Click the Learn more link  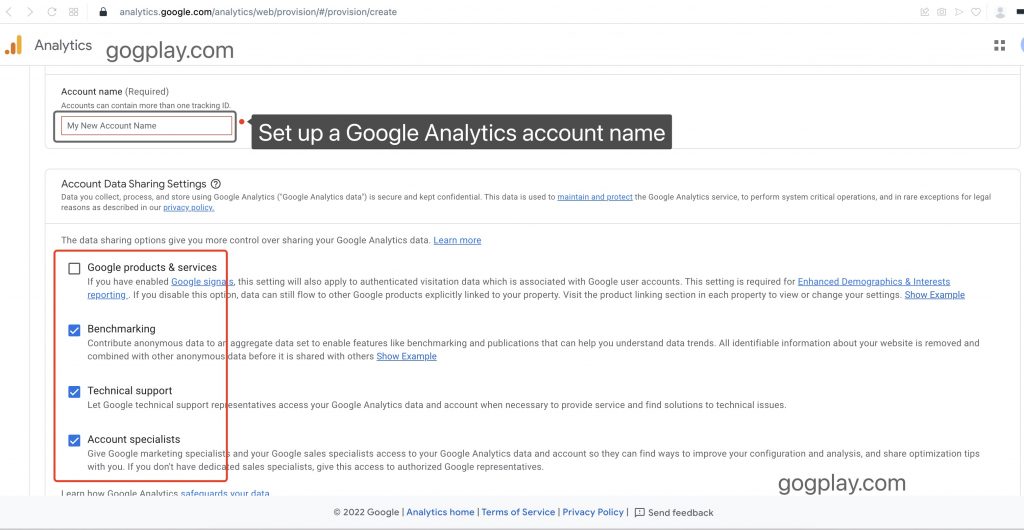click(x=457, y=240)
